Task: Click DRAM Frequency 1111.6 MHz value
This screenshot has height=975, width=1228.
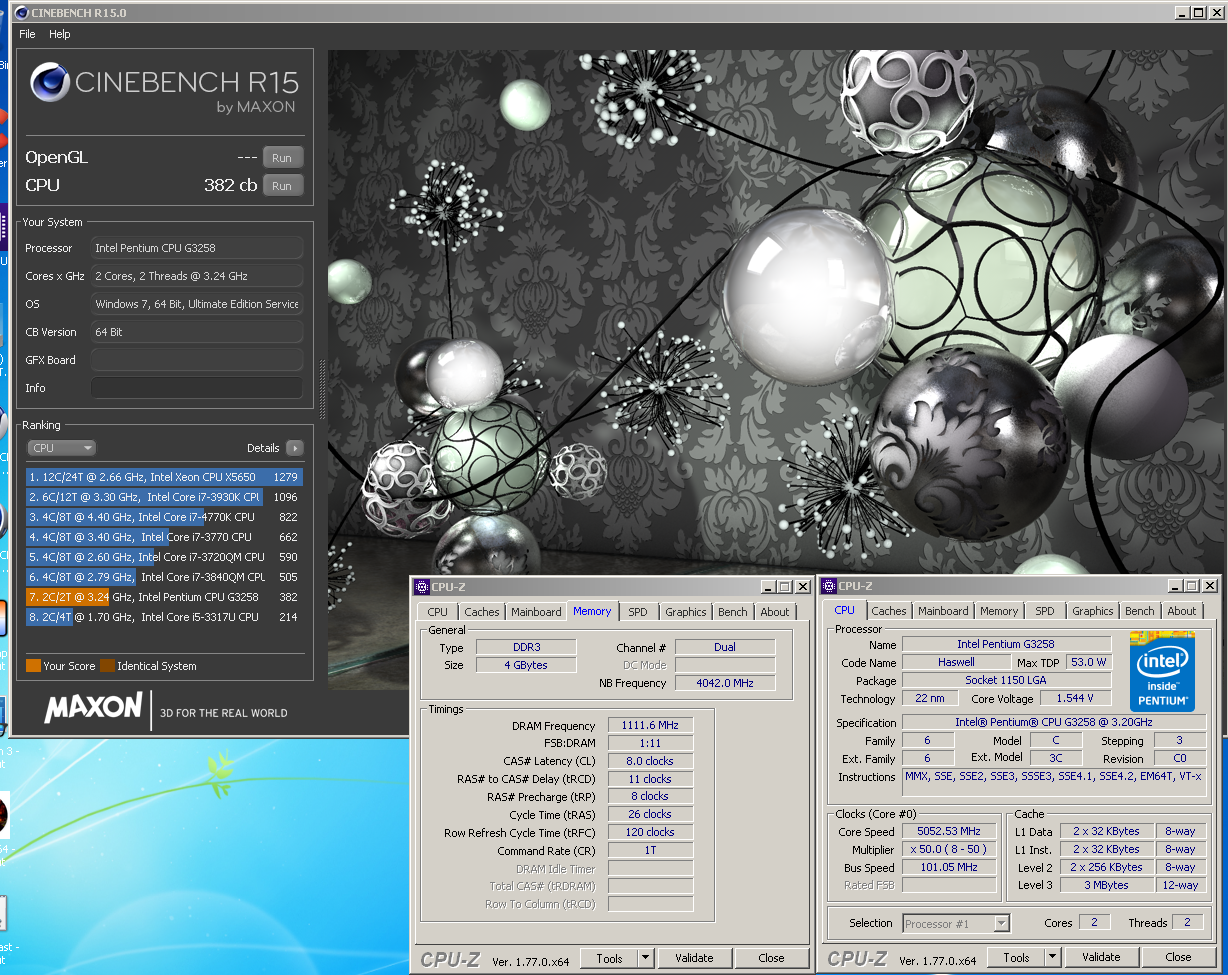Action: 649,726
